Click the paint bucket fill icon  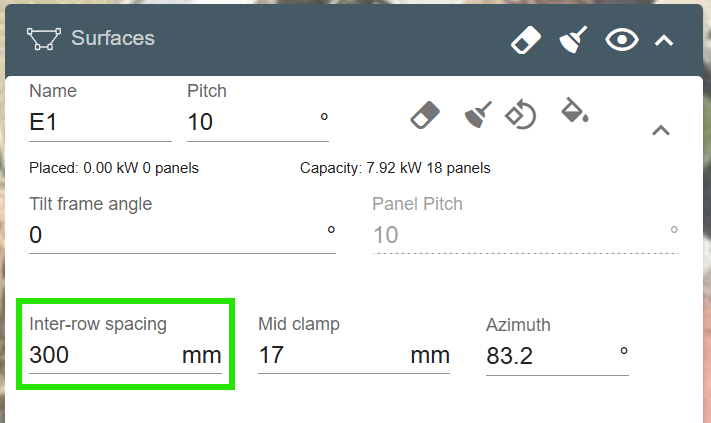574,110
